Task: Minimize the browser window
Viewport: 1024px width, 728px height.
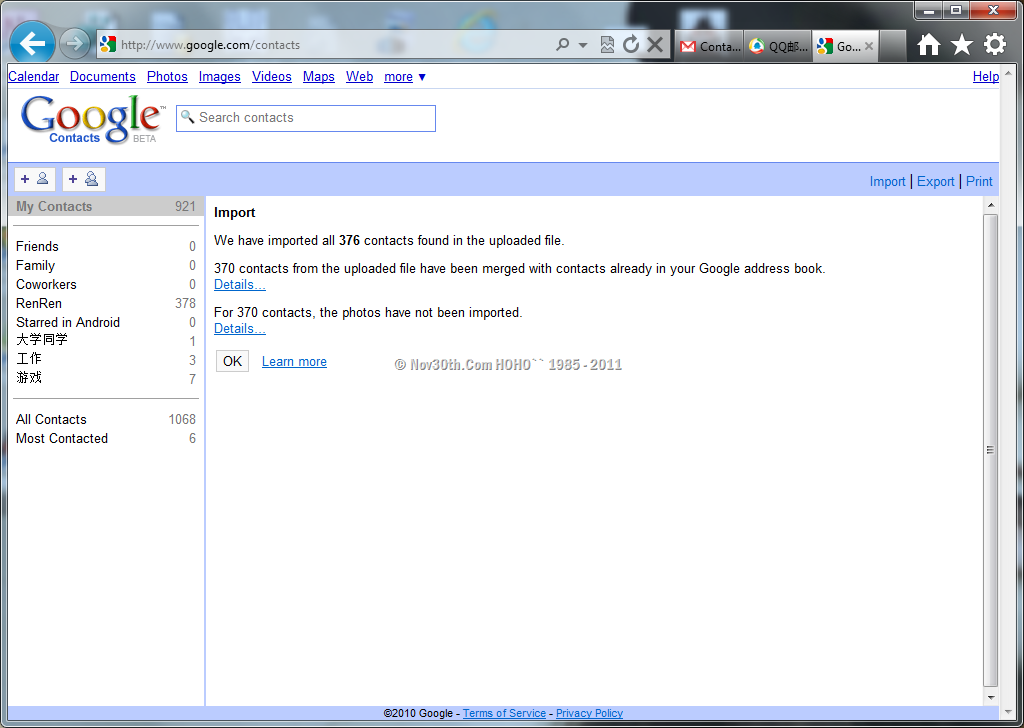Action: click(928, 10)
